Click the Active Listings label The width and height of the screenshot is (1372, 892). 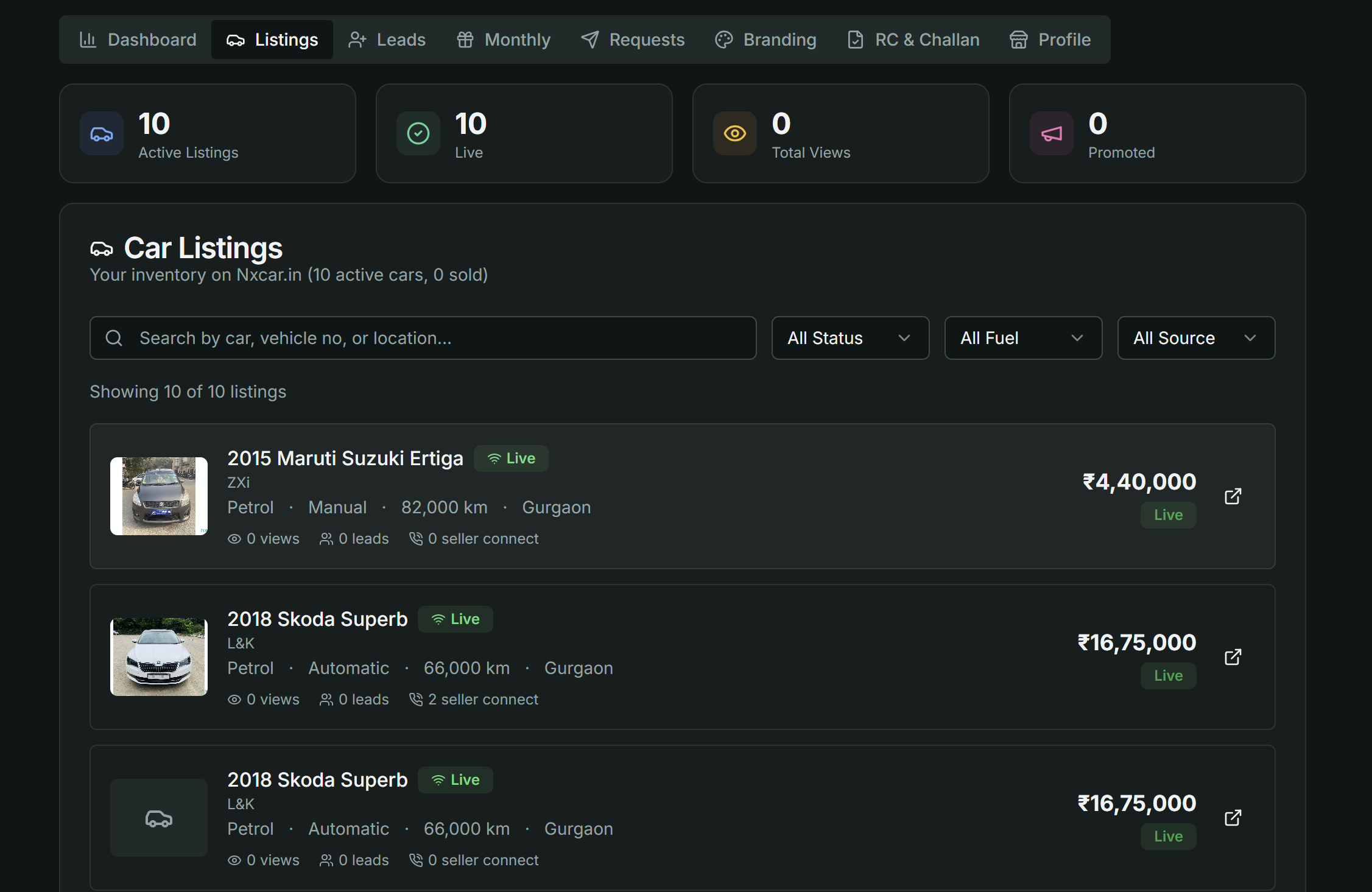coord(188,153)
